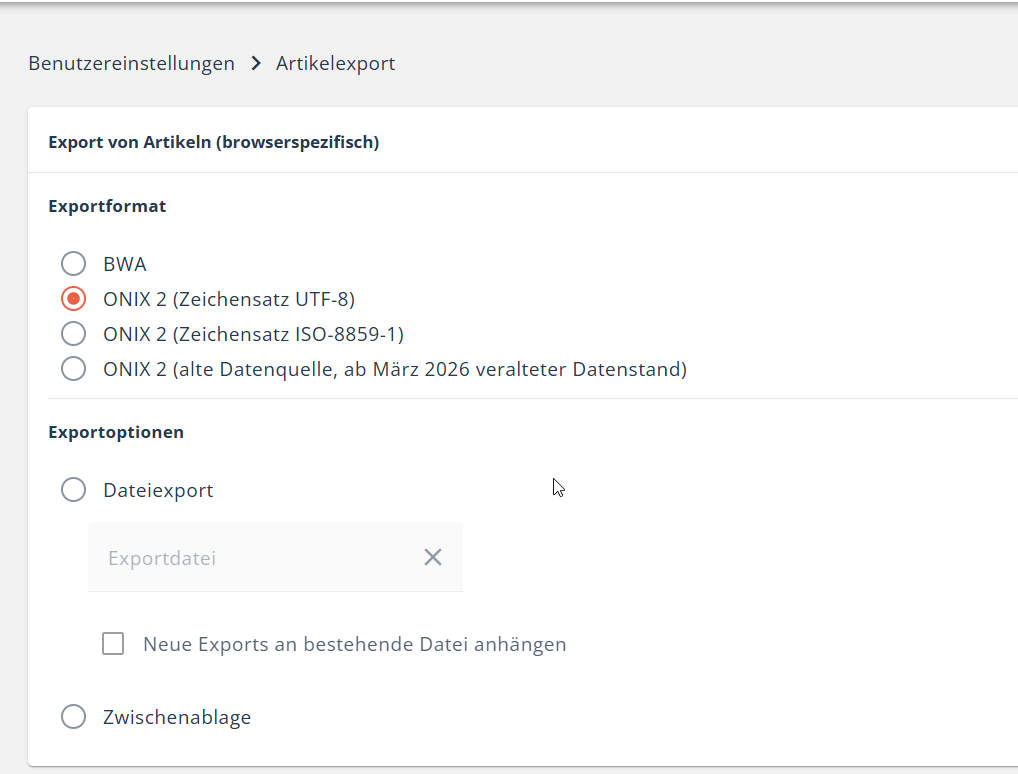Click the BWA label text

[x=125, y=264]
